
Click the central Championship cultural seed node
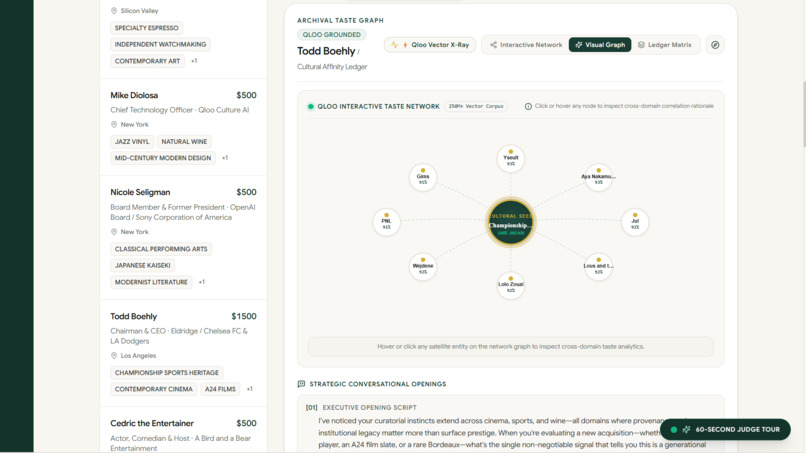(x=510, y=222)
